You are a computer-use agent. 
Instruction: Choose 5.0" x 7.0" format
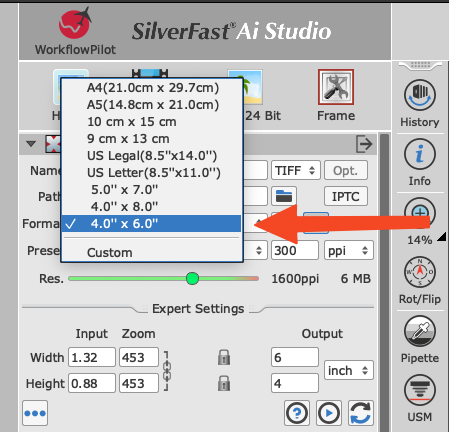click(151, 190)
